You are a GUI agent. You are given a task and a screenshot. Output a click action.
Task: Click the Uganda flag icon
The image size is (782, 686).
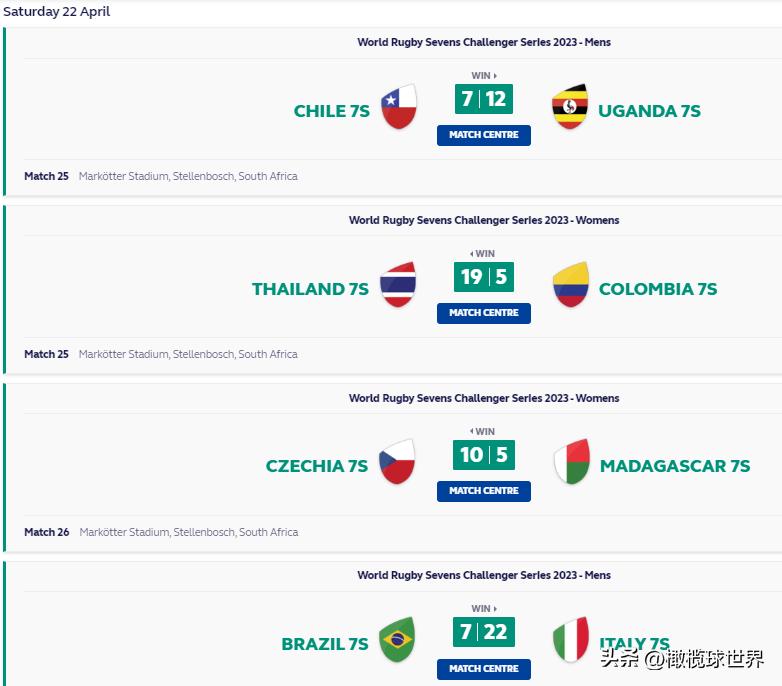tap(570, 107)
